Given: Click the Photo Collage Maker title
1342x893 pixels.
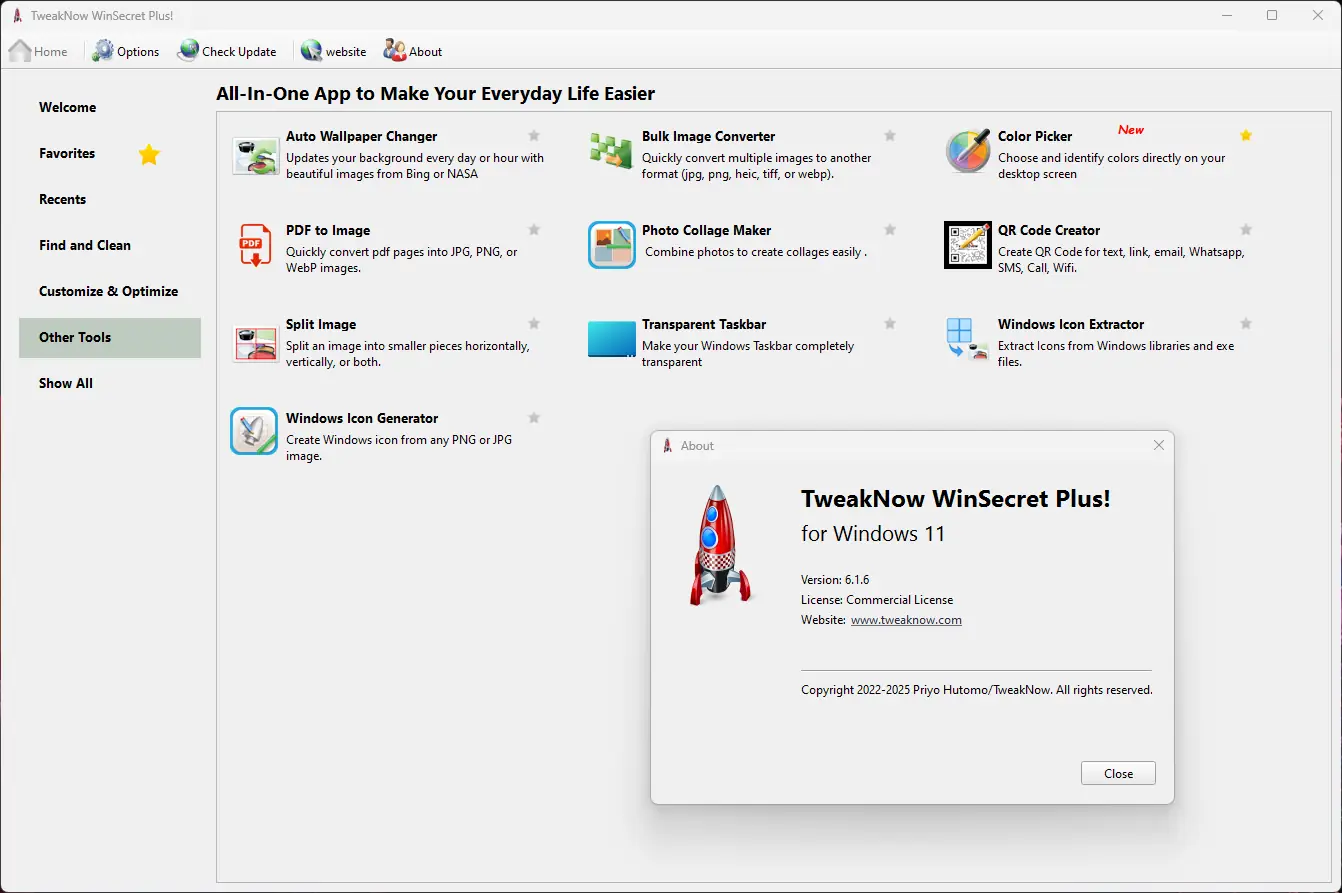Looking at the screenshot, I should [x=707, y=230].
